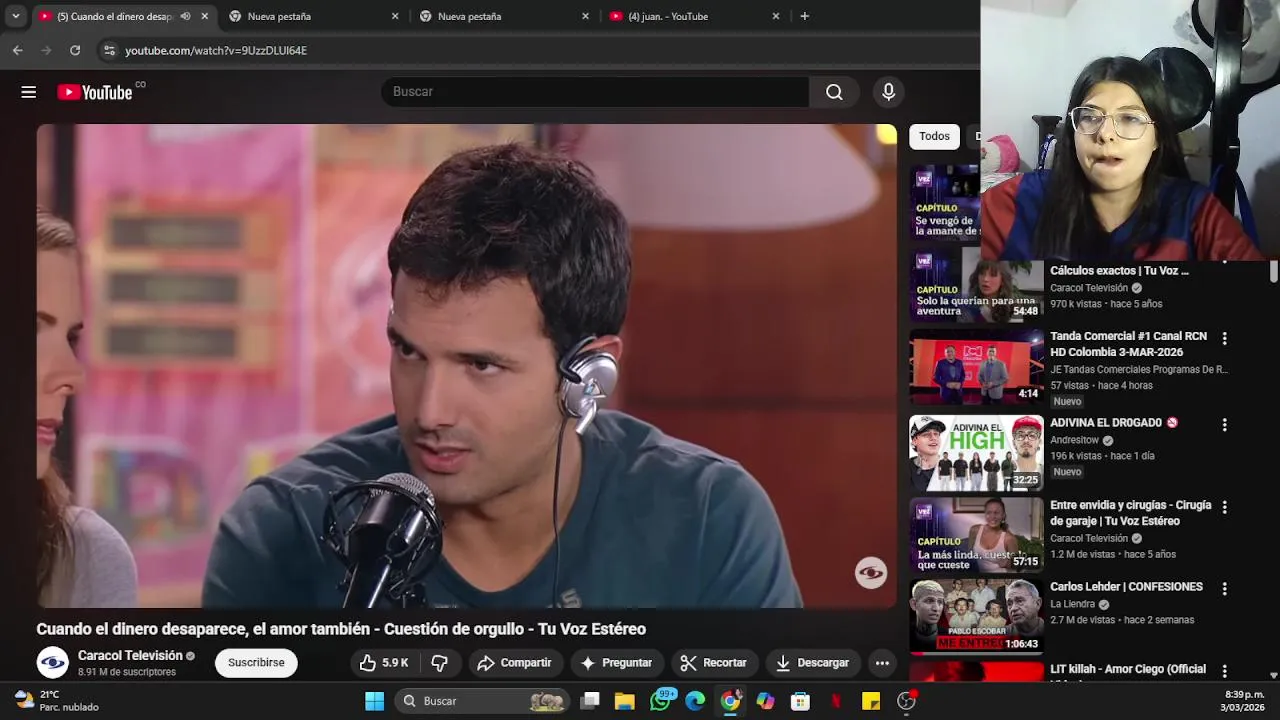Open the weather widget showing 21°C
The image size is (1280, 720).
(x=57, y=700)
